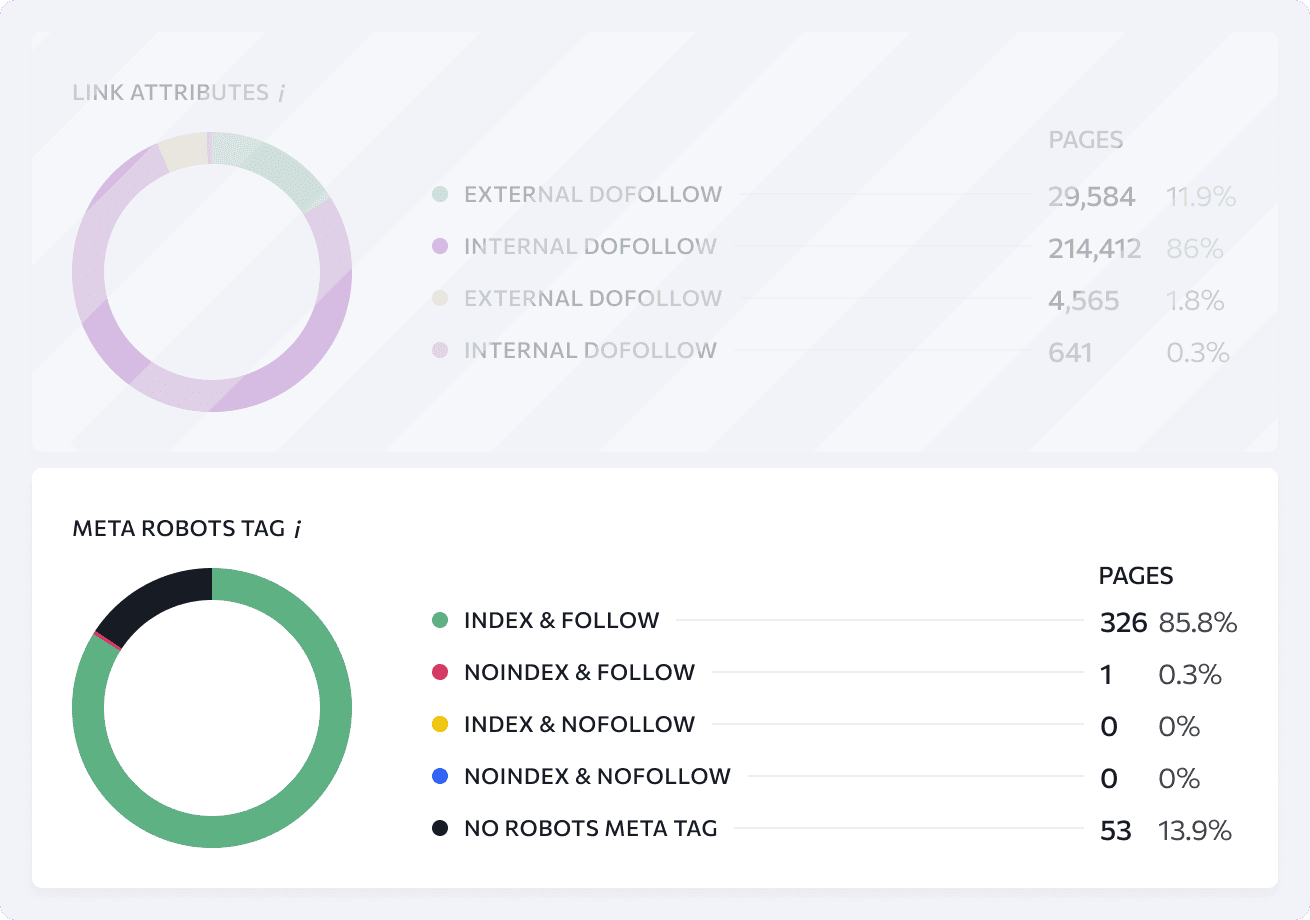Click the 326 pages value
The image size is (1310, 920).
point(1123,623)
